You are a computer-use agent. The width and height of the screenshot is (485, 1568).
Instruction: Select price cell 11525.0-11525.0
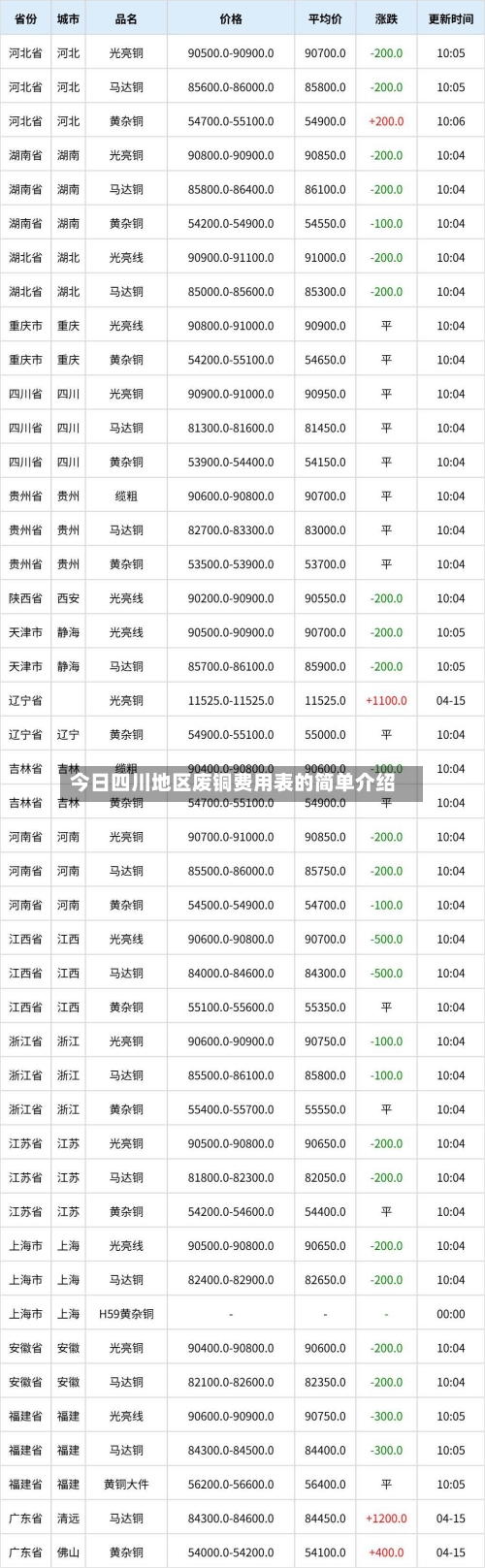pos(231,700)
